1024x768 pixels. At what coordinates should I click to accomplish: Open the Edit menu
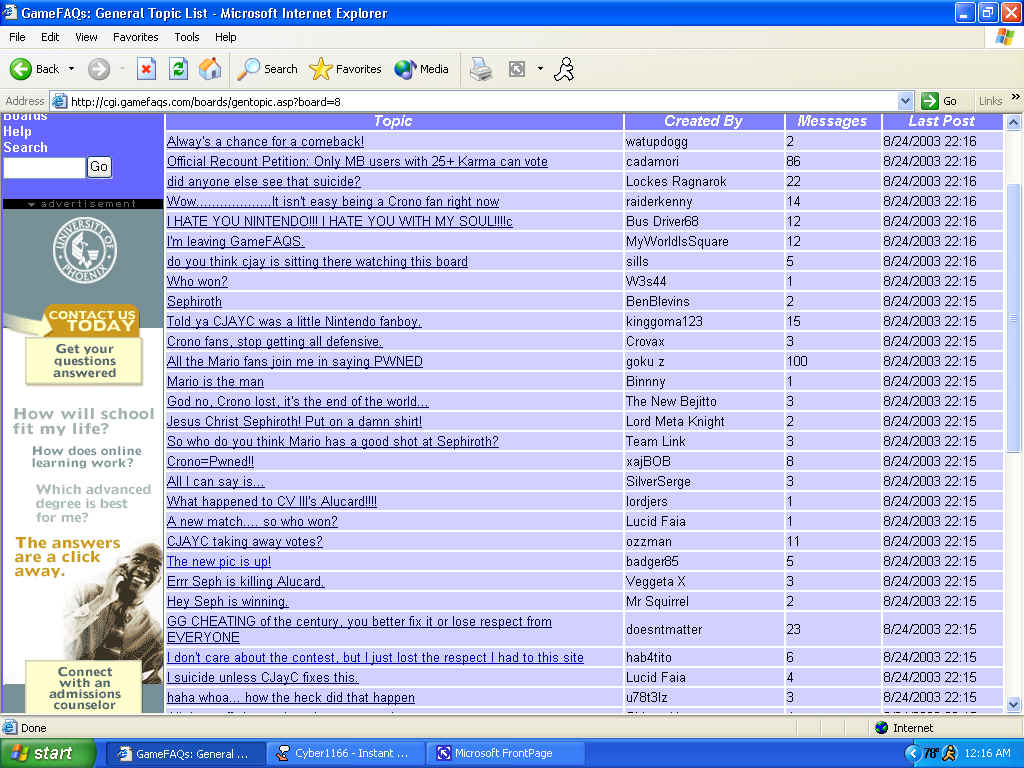[x=50, y=37]
